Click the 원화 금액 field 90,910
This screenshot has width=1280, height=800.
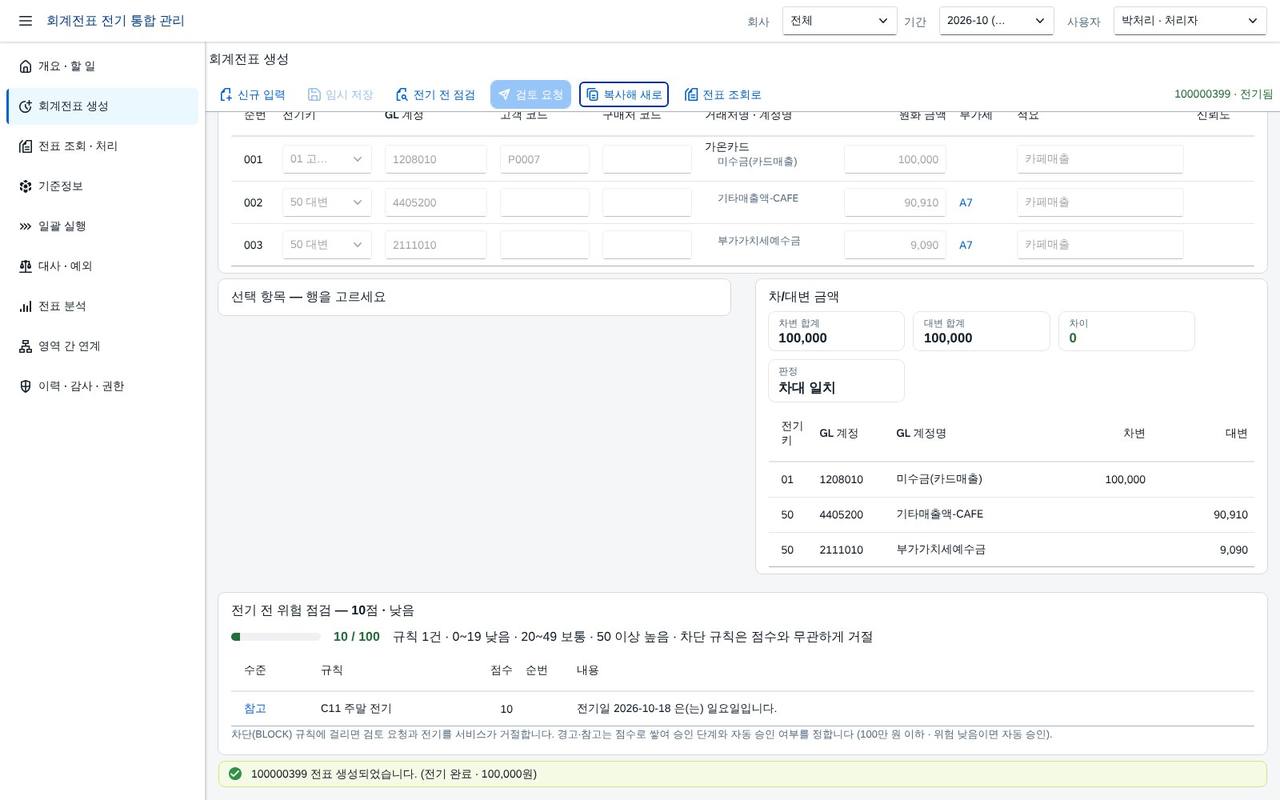895,202
